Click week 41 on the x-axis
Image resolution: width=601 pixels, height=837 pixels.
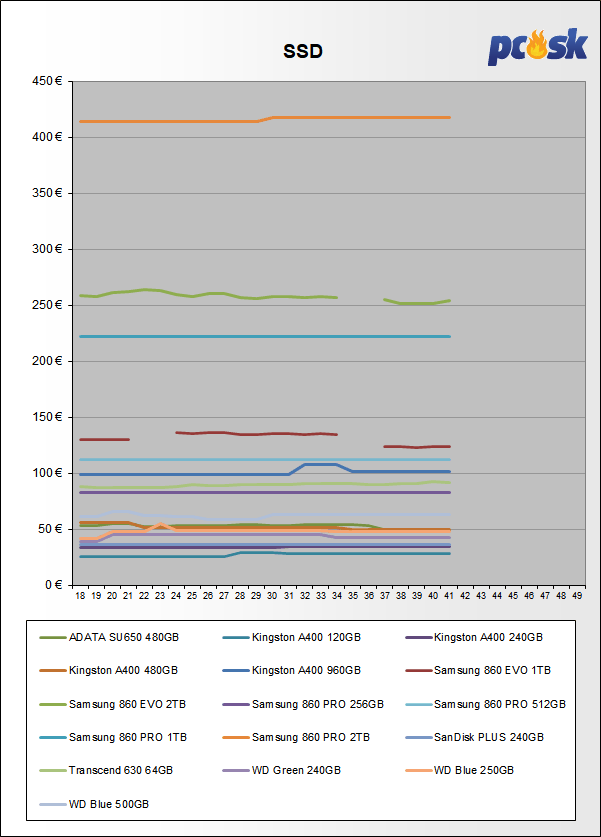[449, 596]
